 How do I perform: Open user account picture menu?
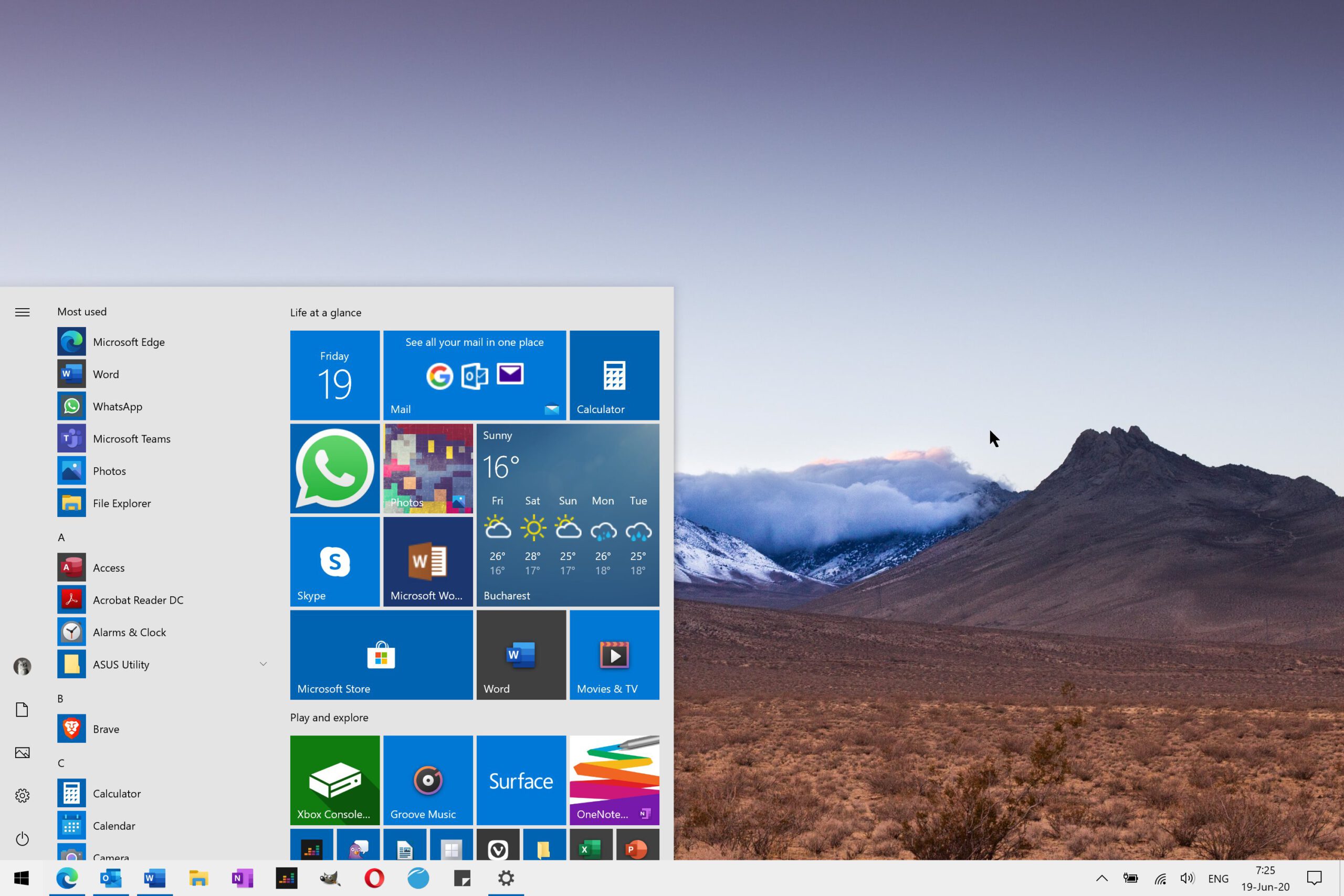point(22,666)
